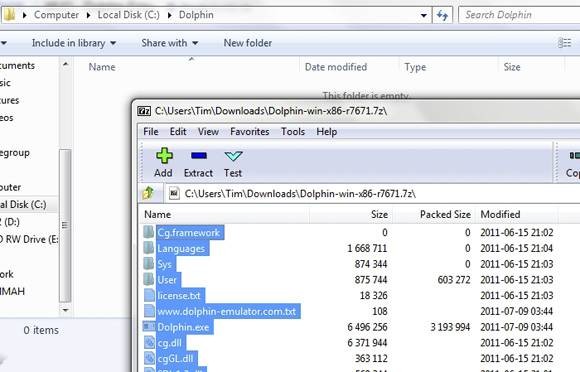The height and width of the screenshot is (372, 580).
Task: Click the change view icon in Explorer toolbar
Action: 564,43
